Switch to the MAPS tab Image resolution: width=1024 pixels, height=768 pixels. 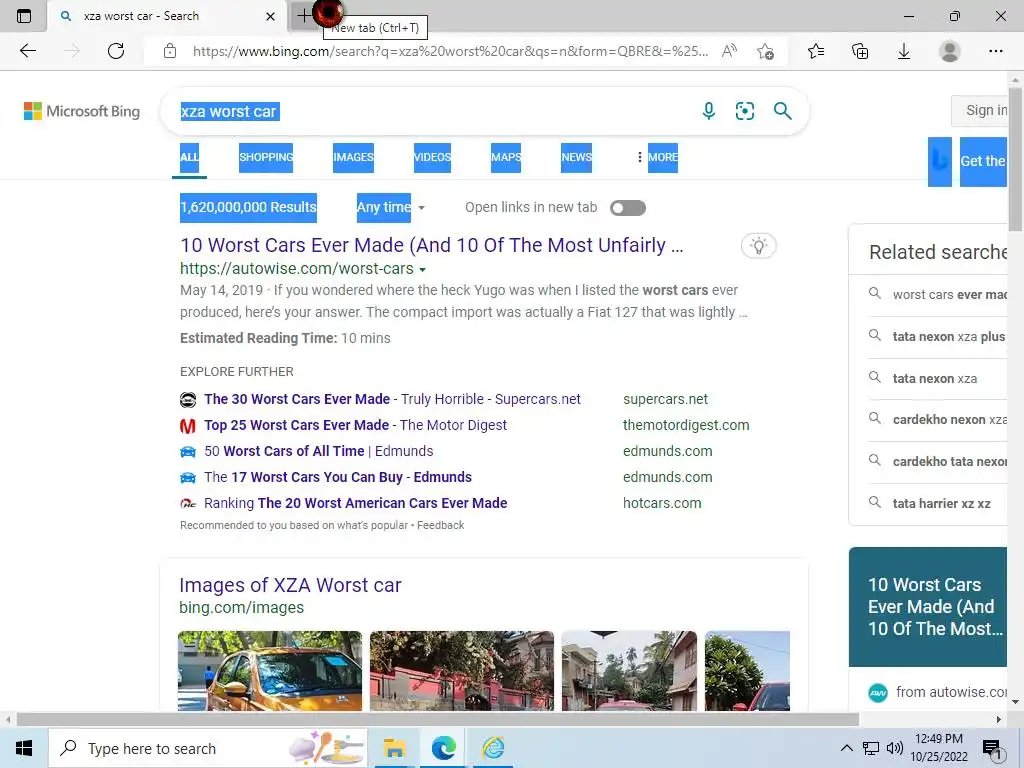coord(506,157)
